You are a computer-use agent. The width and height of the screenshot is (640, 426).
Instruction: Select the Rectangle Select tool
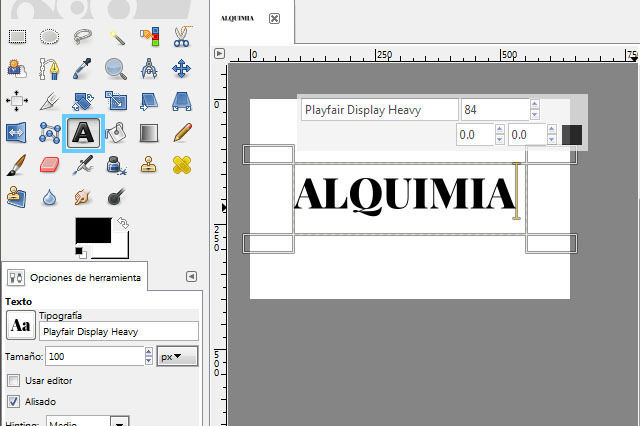17,37
